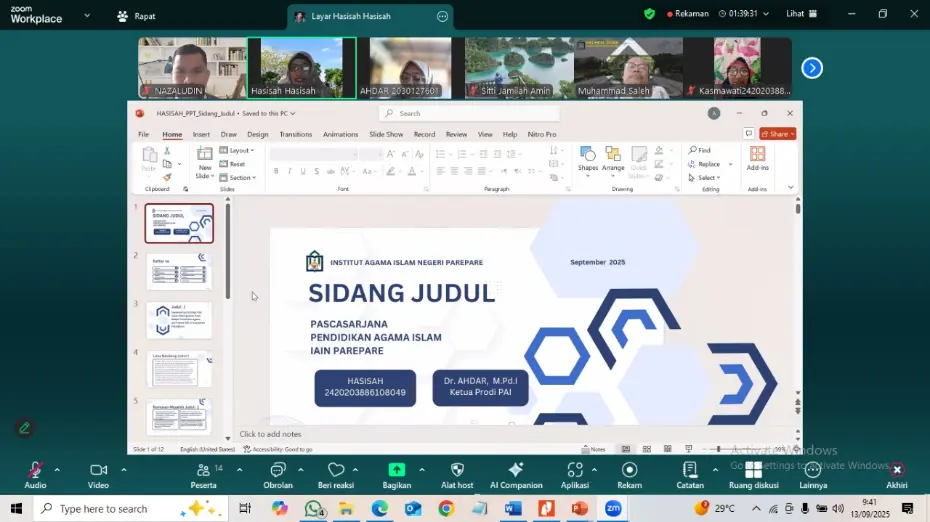The height and width of the screenshot is (522, 930).
Task: Expand the arrow next to Bagikan
Action: (x=422, y=470)
